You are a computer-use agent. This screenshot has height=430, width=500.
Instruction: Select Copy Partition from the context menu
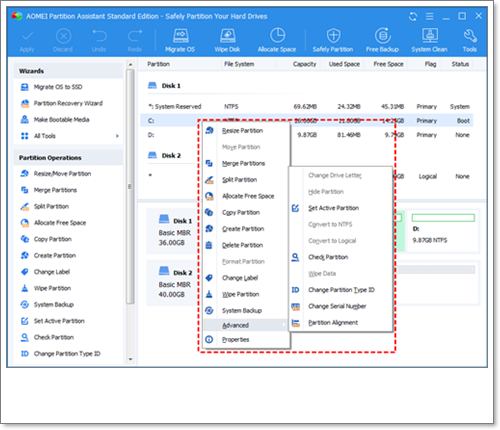coord(246,212)
